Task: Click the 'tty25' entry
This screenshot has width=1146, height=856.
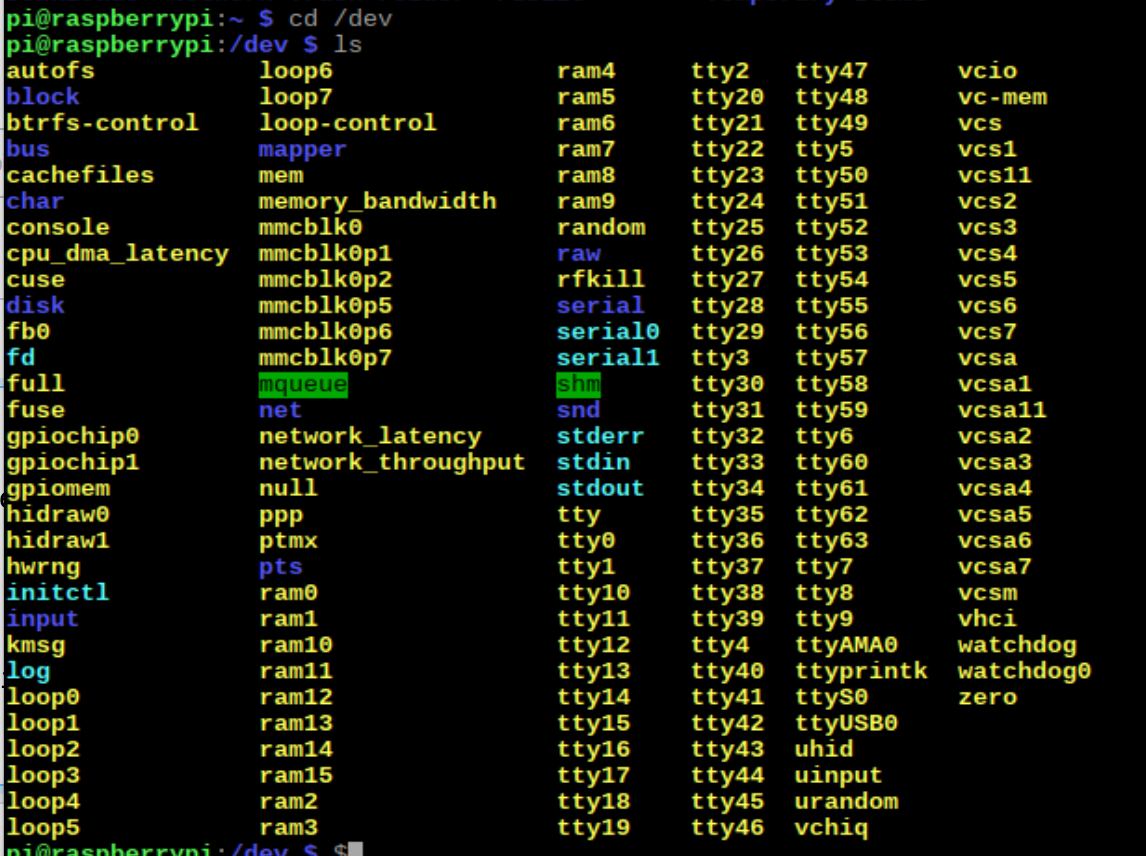Action: point(728,227)
